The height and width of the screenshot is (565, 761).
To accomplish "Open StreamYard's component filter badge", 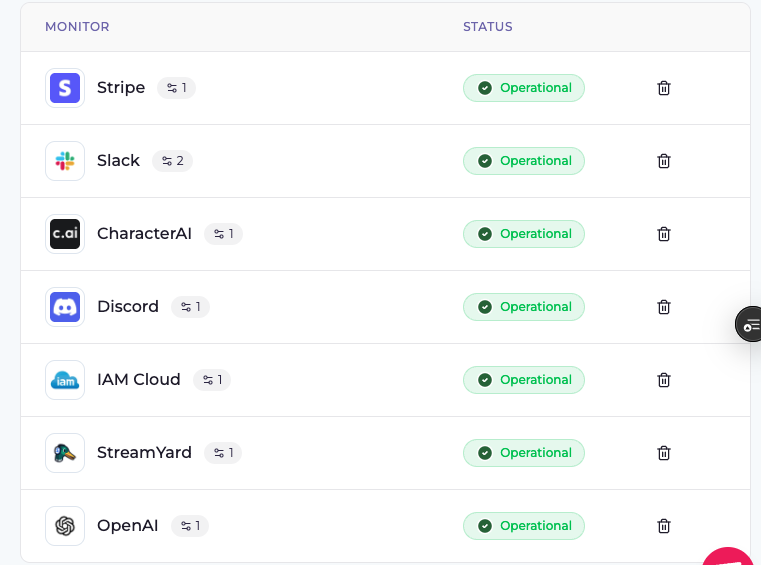I will pyautogui.click(x=223, y=453).
